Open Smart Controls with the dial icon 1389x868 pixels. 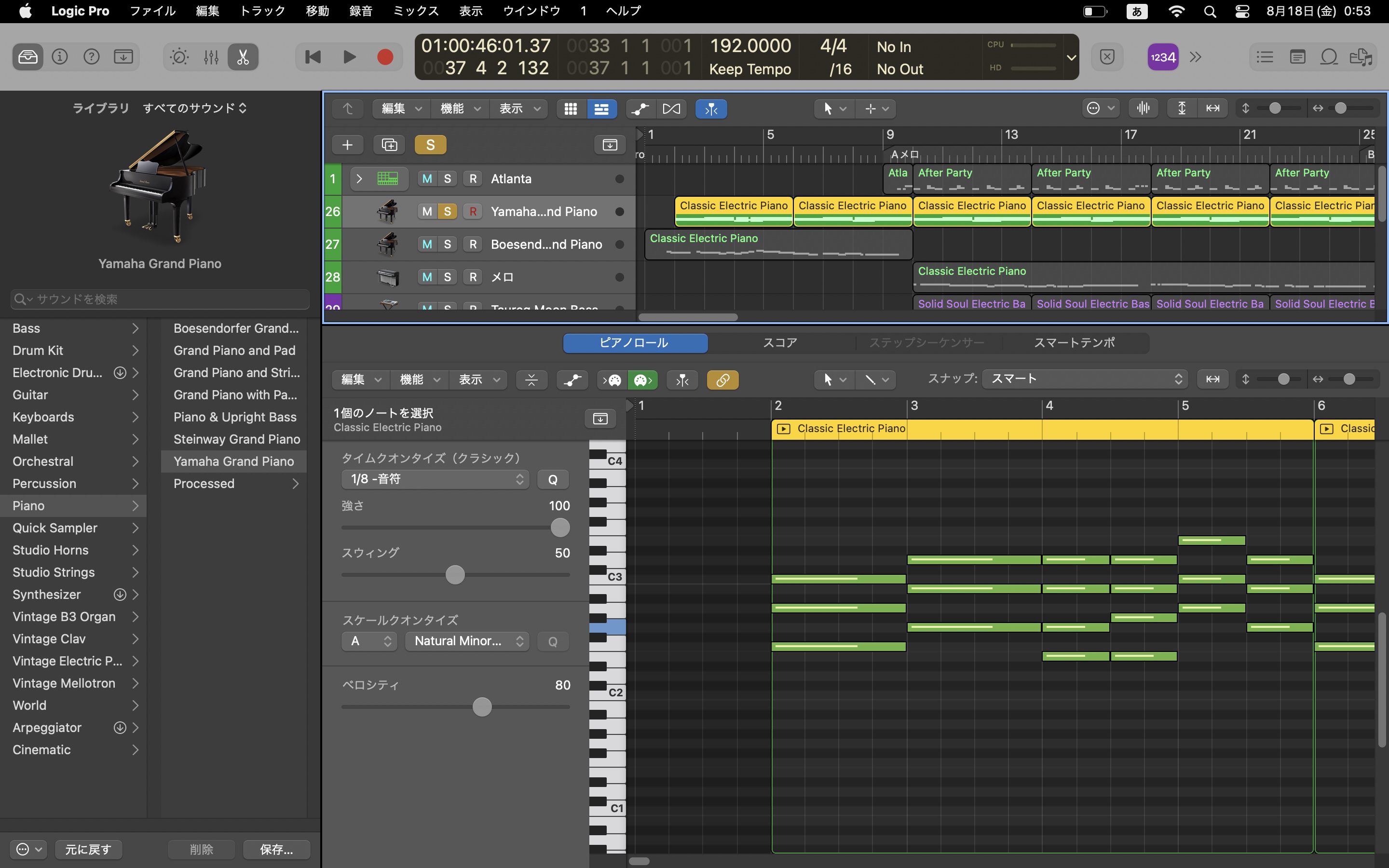[179, 57]
